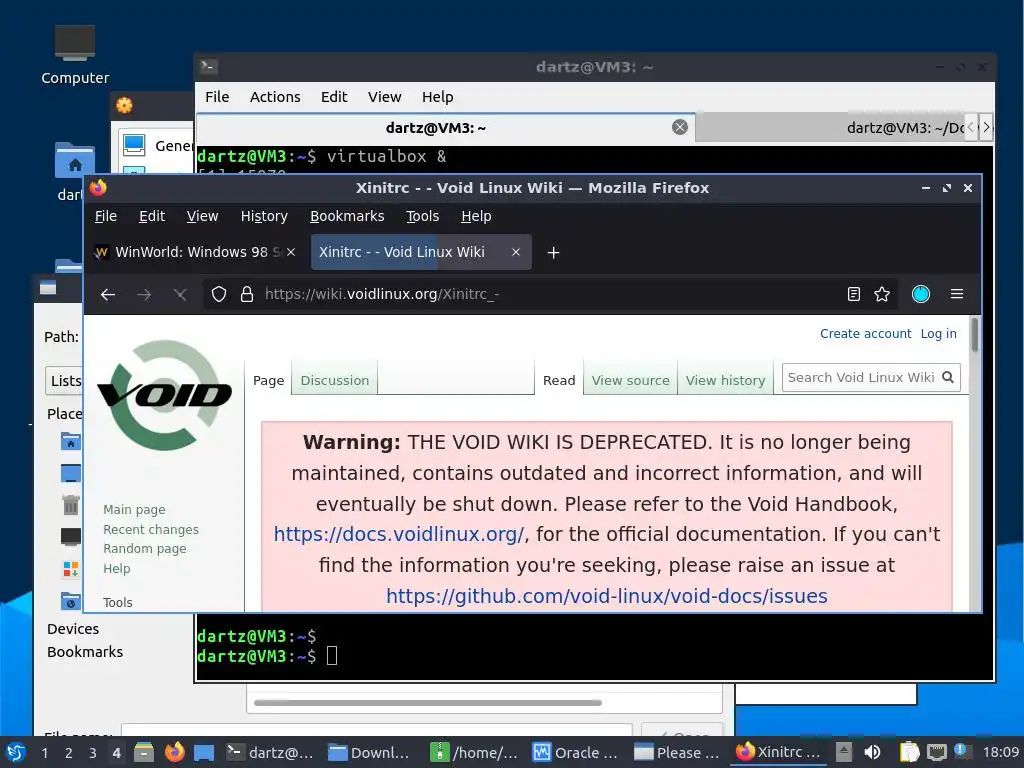
Task: Select the Applications place in file dialog
Action: click(x=71, y=569)
